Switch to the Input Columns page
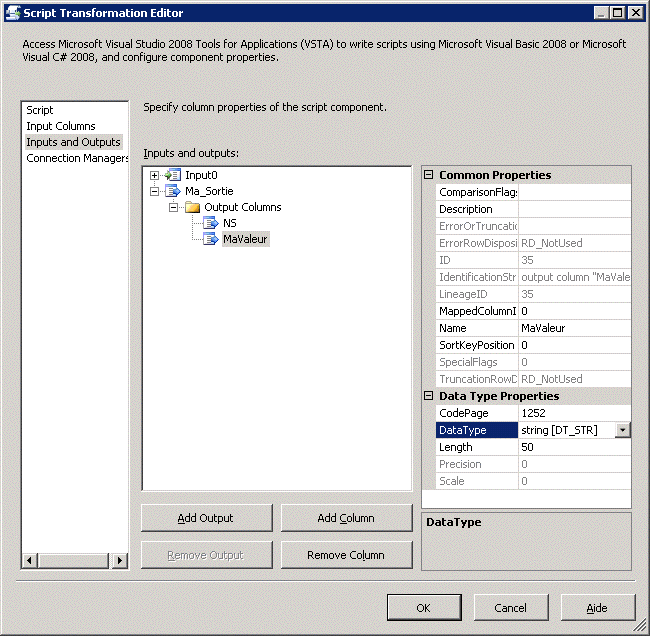The image size is (650, 636). tap(61, 126)
